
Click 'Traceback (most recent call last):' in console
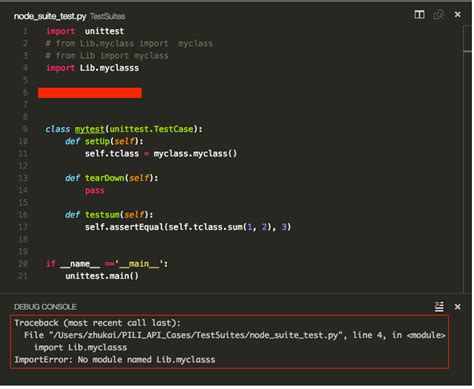(97, 323)
